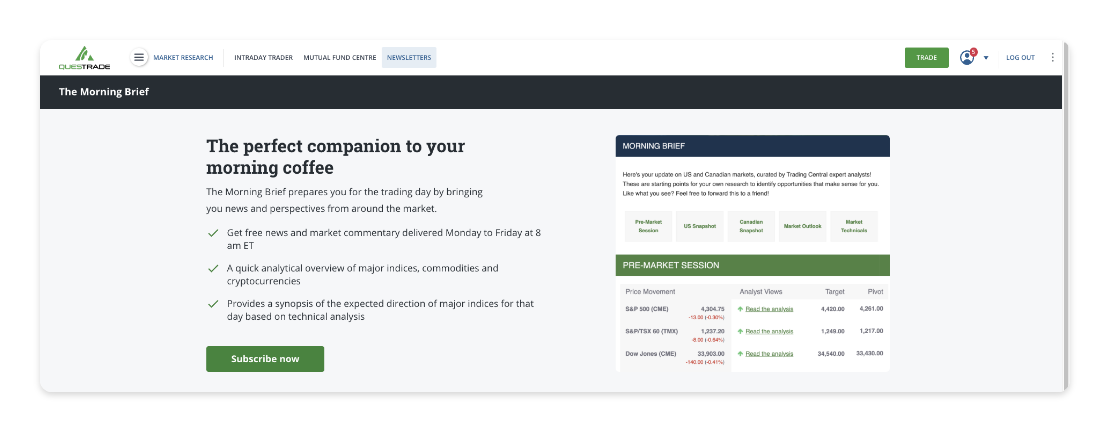
Task: Choose the Market Outlook tile
Action: click(x=802, y=226)
